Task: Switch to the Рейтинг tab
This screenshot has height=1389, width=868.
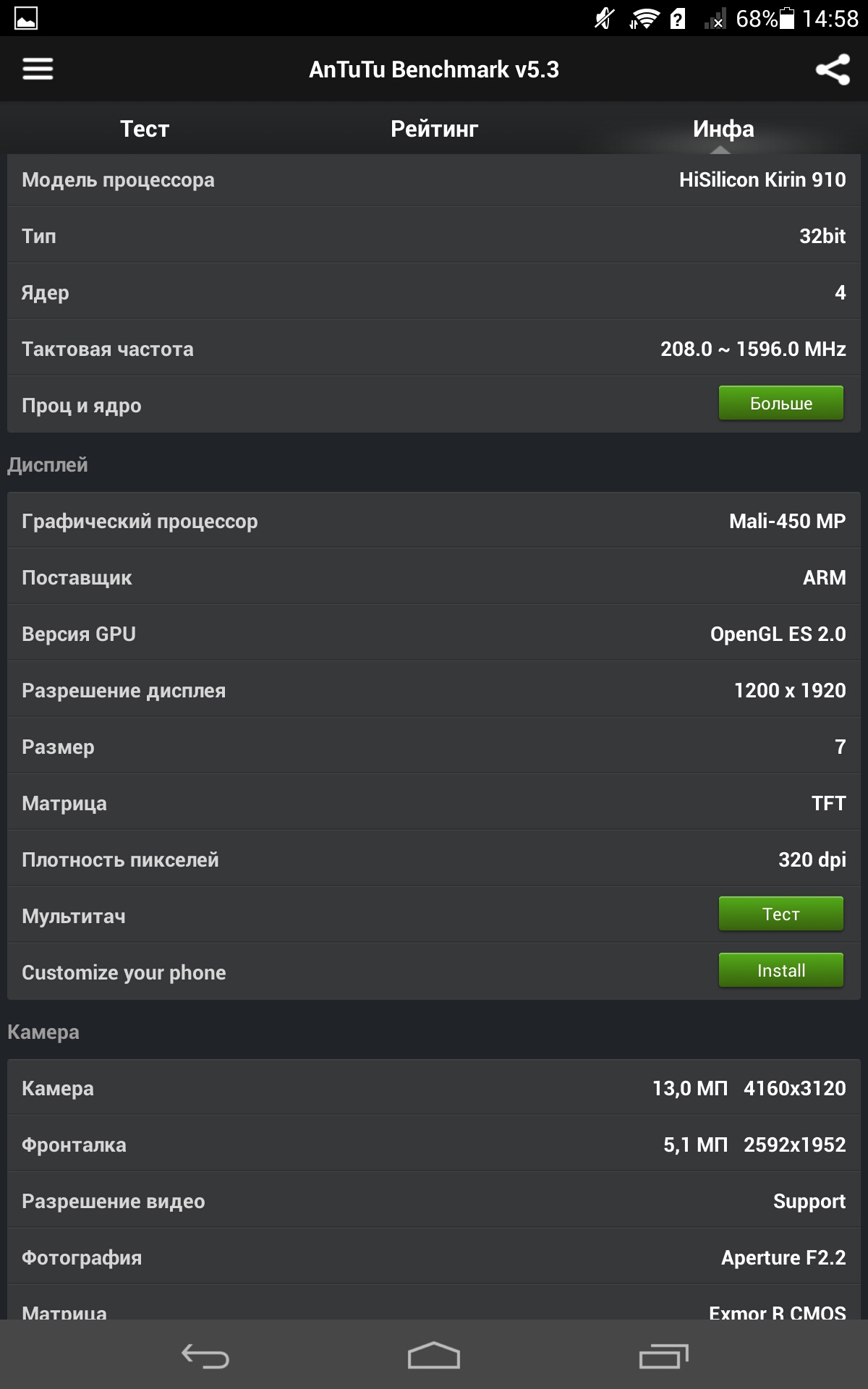Action: [x=434, y=129]
